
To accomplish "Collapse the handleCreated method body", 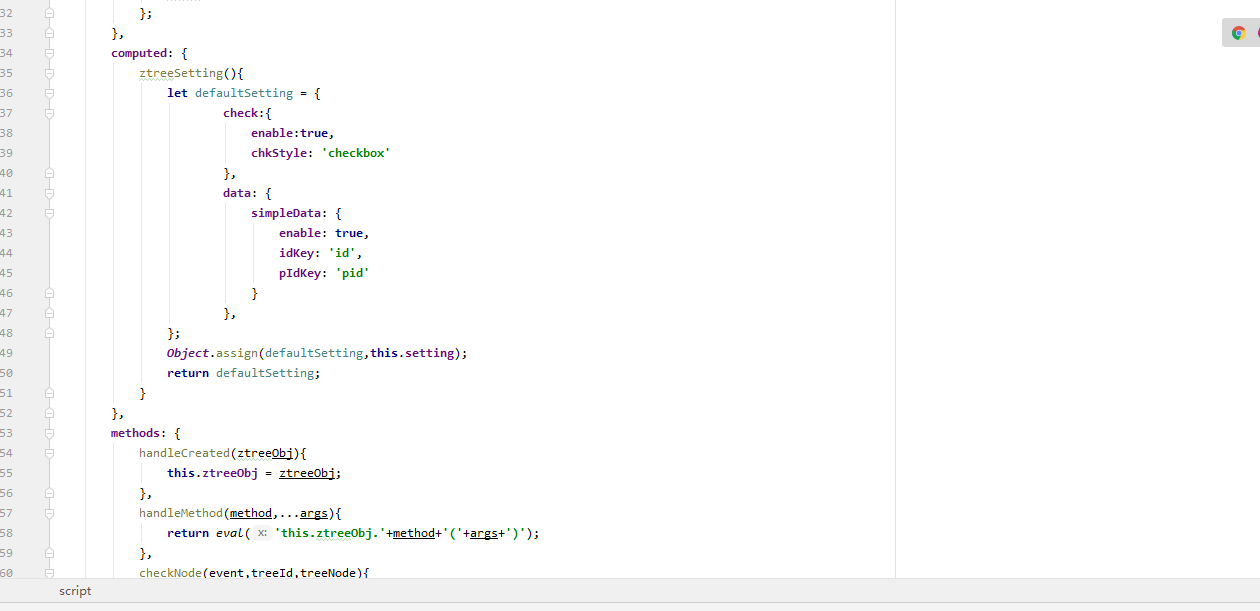I will click(x=48, y=452).
